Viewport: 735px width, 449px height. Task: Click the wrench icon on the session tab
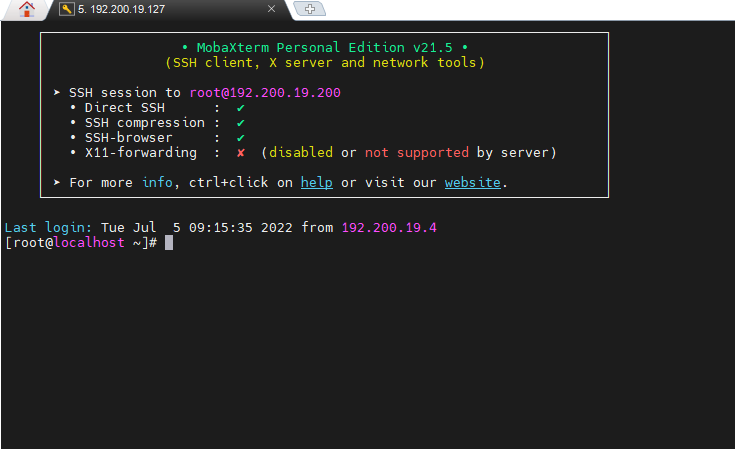pos(67,9)
